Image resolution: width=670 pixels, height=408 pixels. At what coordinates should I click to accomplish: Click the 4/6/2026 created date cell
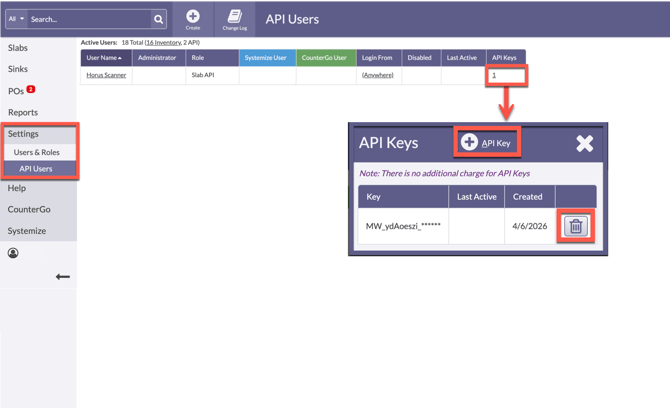click(530, 226)
